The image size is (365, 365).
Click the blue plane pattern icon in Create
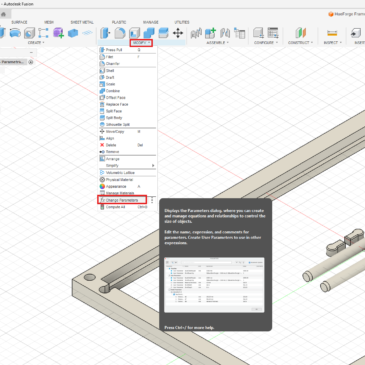pos(87,33)
